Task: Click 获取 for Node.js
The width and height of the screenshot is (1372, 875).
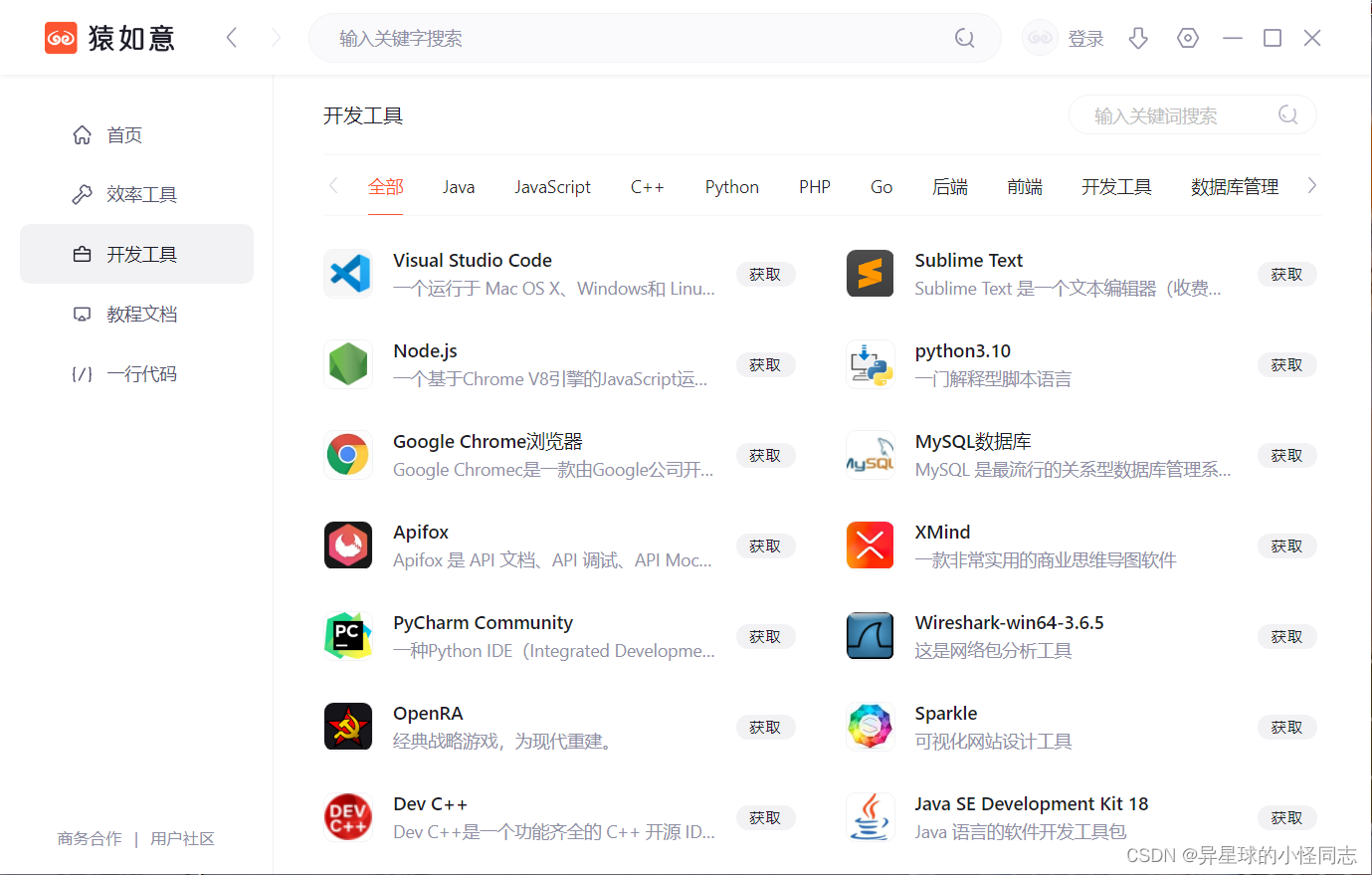Action: click(765, 365)
